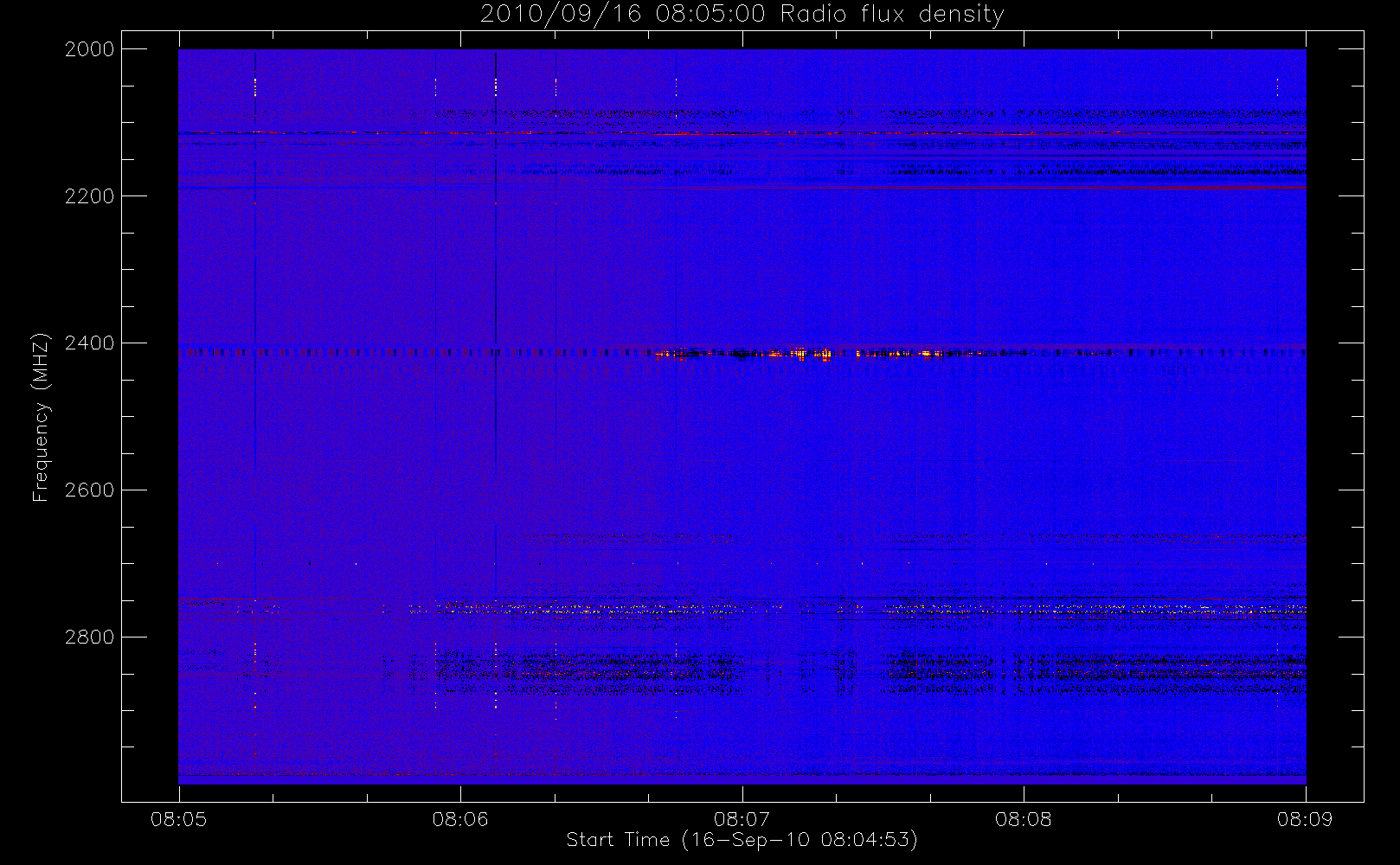Click the plot title '2010/09/16 08:05:00 Radio flux density'
This screenshot has width=1400, height=865.
click(x=742, y=15)
